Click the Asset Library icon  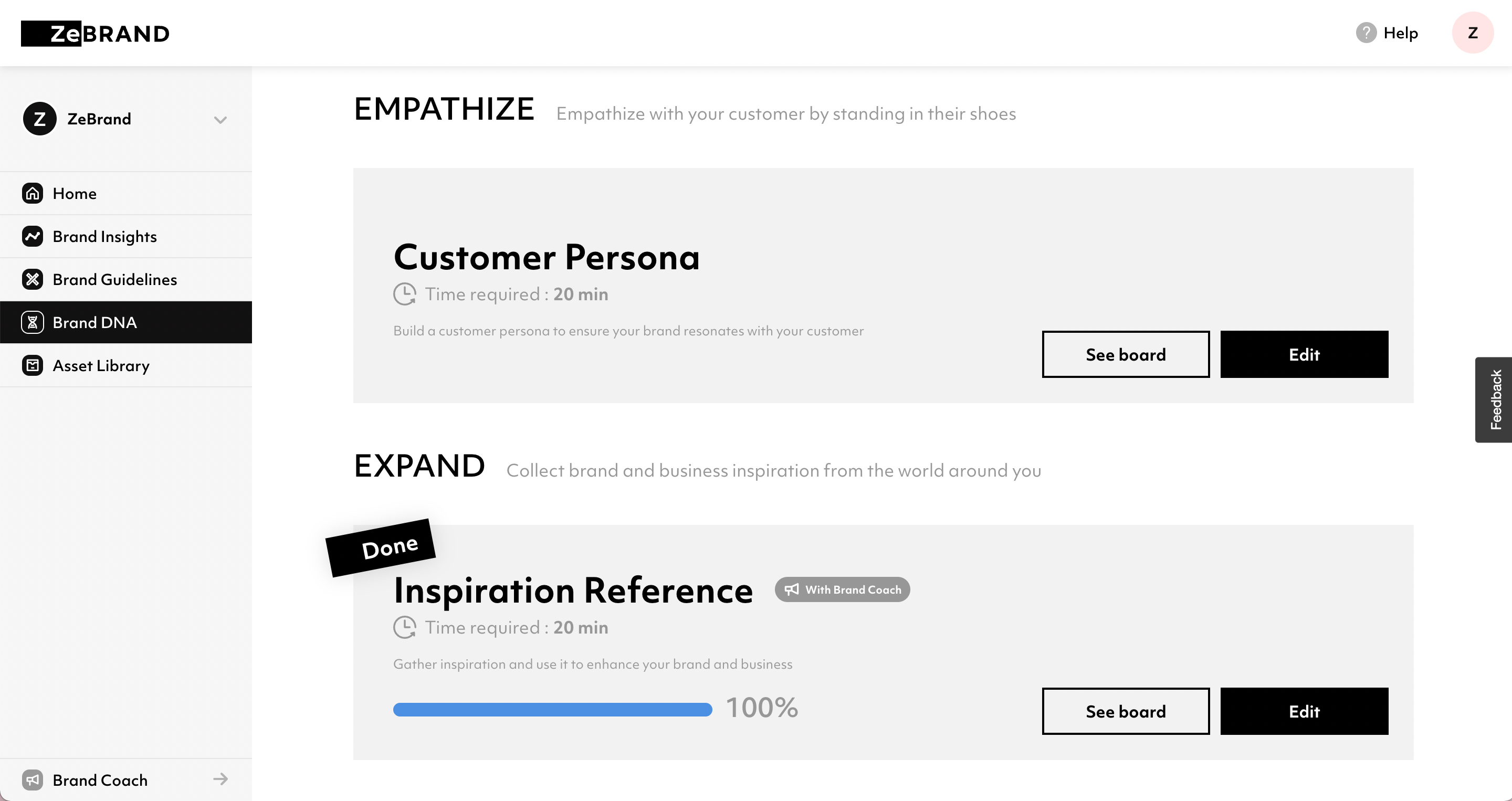tap(33, 365)
